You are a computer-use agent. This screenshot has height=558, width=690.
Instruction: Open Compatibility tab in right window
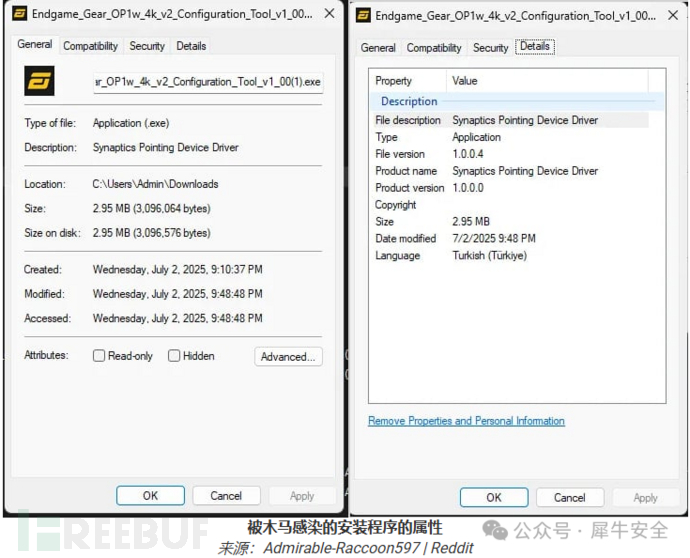[x=434, y=48]
